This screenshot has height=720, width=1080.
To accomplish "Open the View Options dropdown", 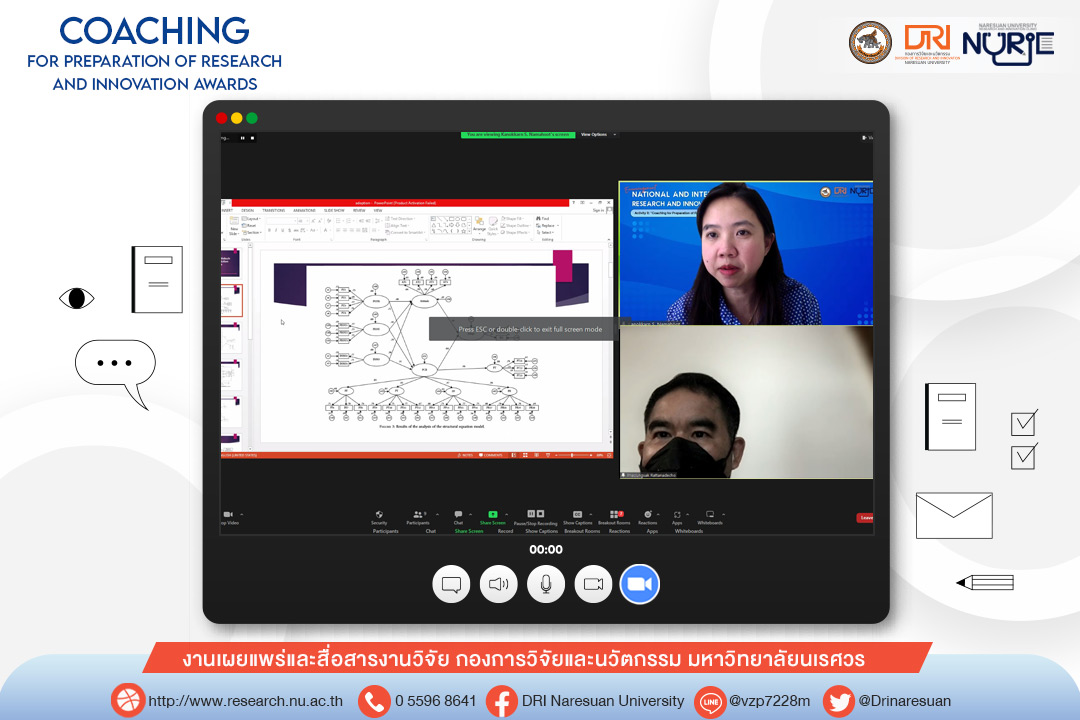I will pos(597,134).
